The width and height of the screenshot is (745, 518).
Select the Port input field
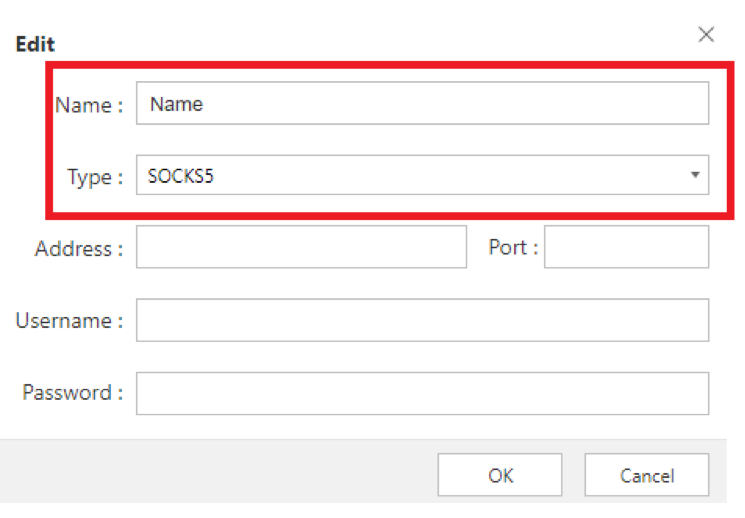click(x=626, y=247)
